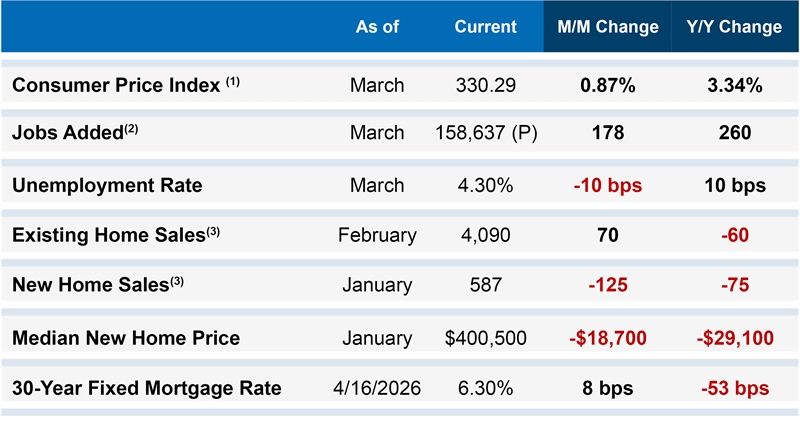Click the 330.29 current CPI value
Image resolution: width=800 pixels, height=422 pixels.
(x=485, y=85)
